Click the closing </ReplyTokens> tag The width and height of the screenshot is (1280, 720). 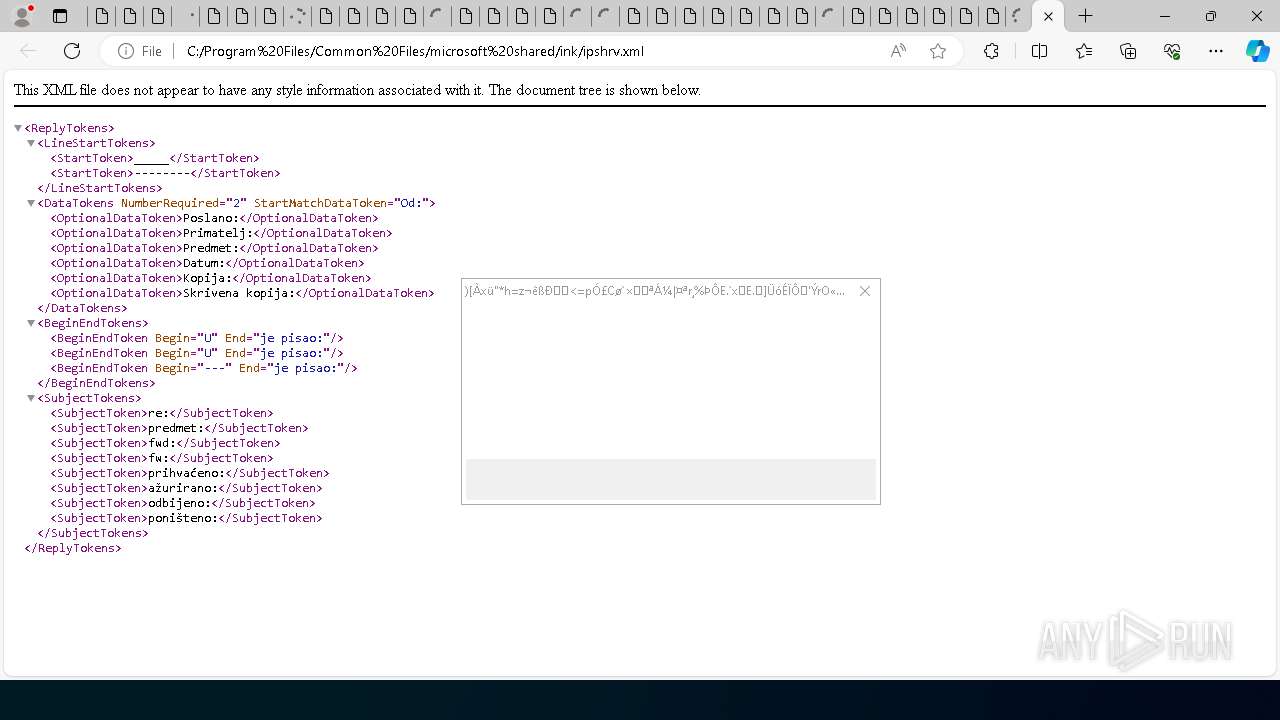[73, 548]
